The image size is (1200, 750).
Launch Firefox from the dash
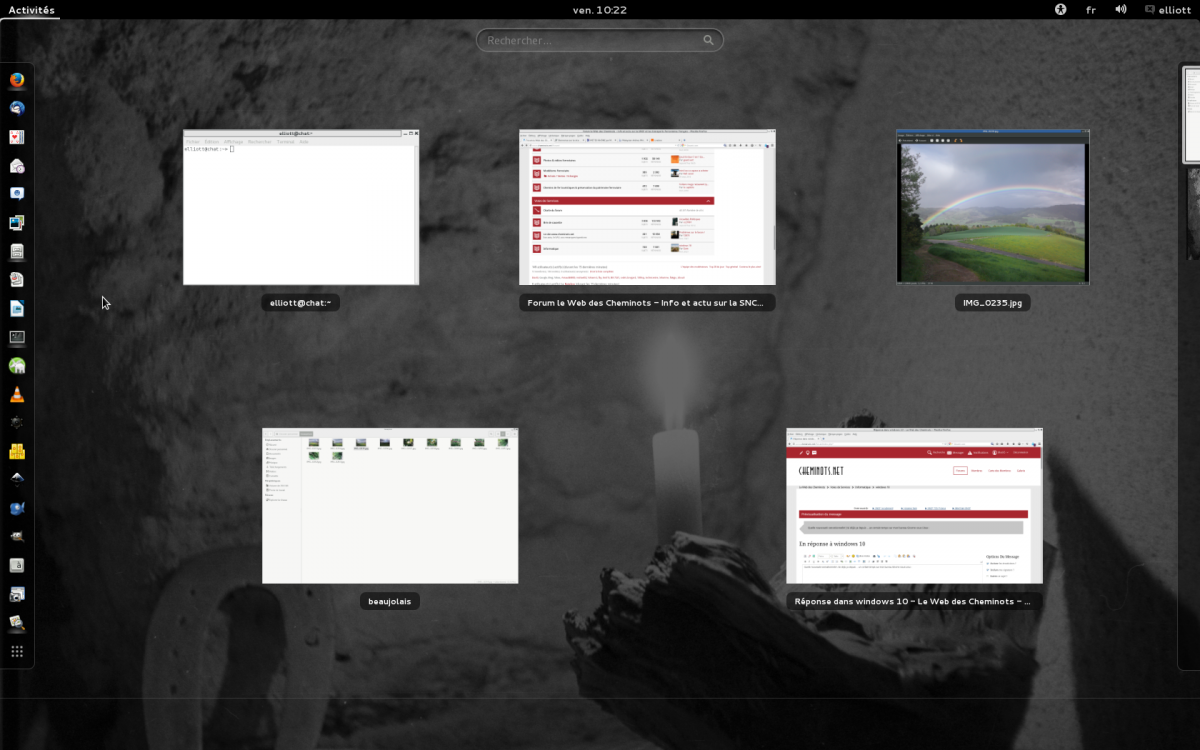pyautogui.click(x=17, y=80)
